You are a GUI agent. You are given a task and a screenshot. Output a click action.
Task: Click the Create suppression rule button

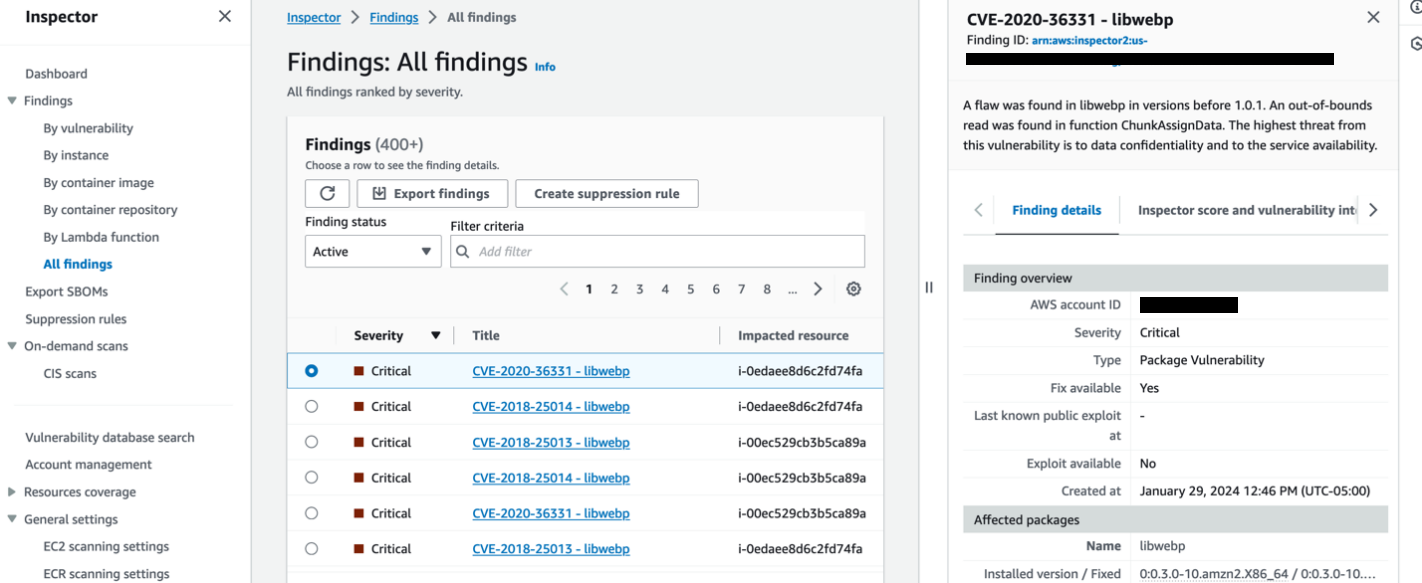click(x=606, y=193)
